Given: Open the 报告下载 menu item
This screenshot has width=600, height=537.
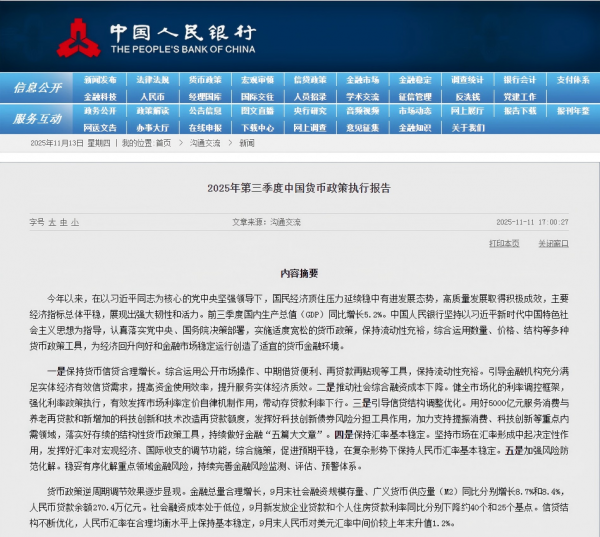Looking at the screenshot, I should 520,111.
